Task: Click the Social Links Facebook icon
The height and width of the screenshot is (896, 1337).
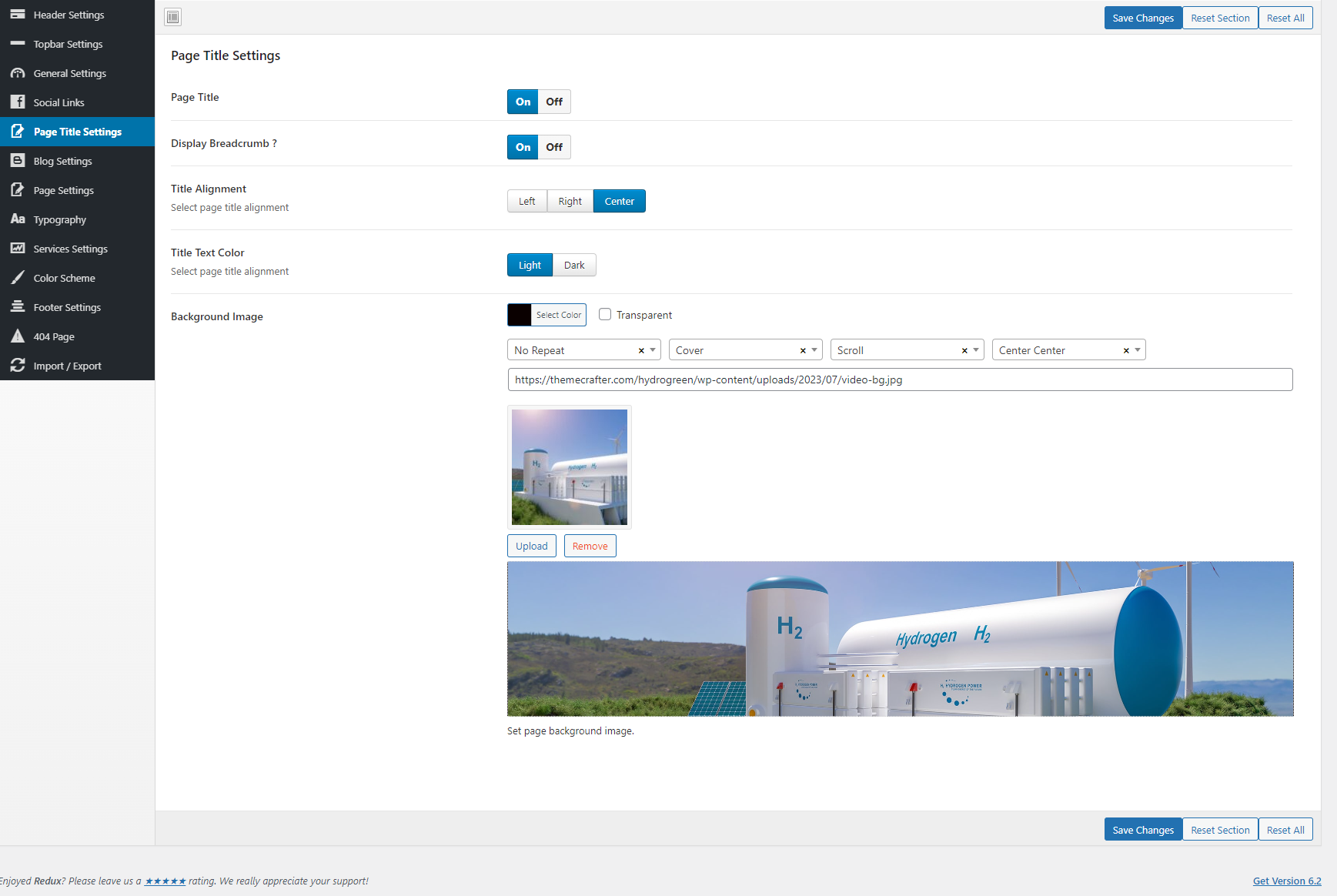Action: 18,102
